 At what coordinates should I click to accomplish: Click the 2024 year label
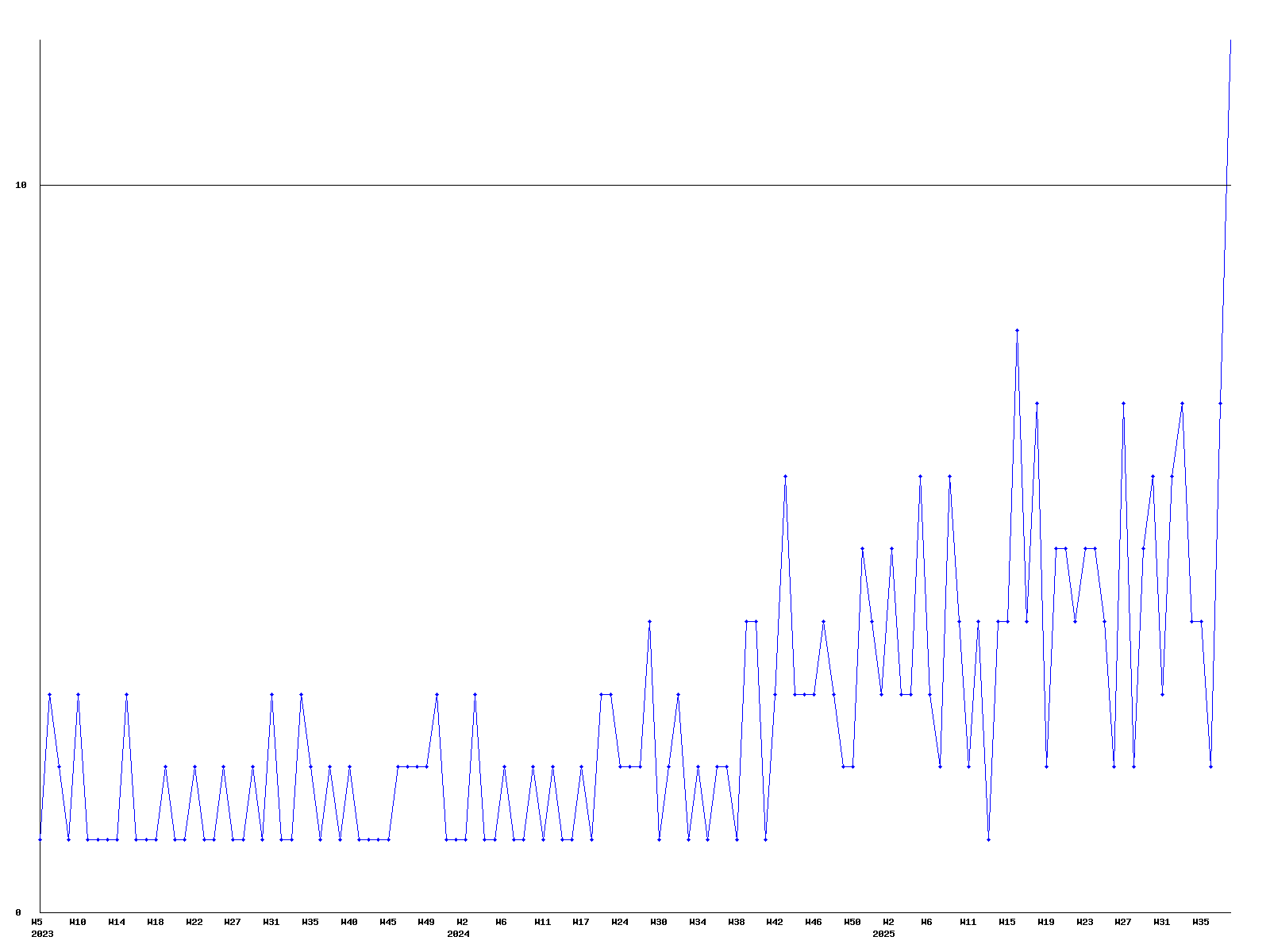point(458,934)
